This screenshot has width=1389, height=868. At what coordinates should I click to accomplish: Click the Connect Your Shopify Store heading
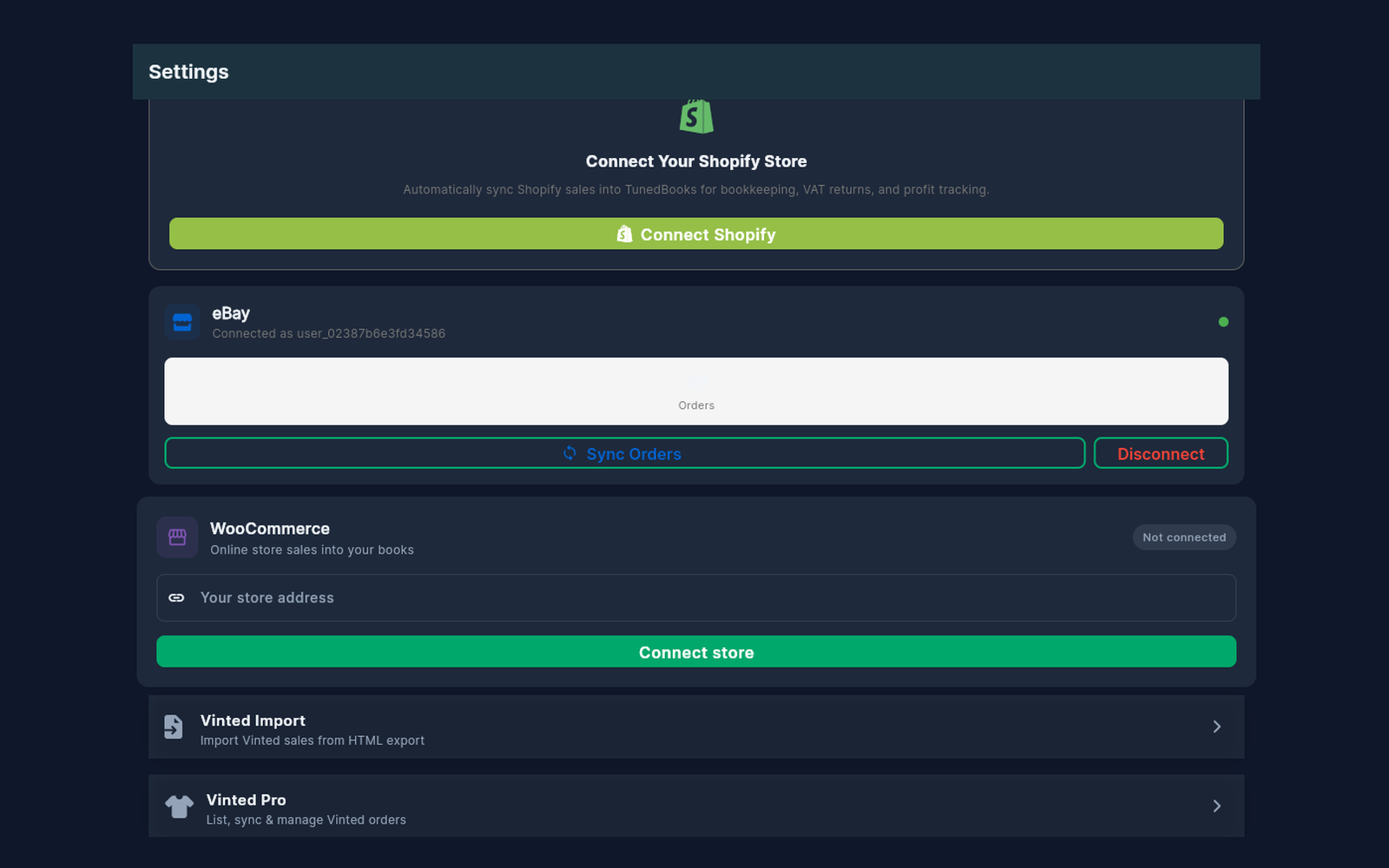click(x=696, y=161)
